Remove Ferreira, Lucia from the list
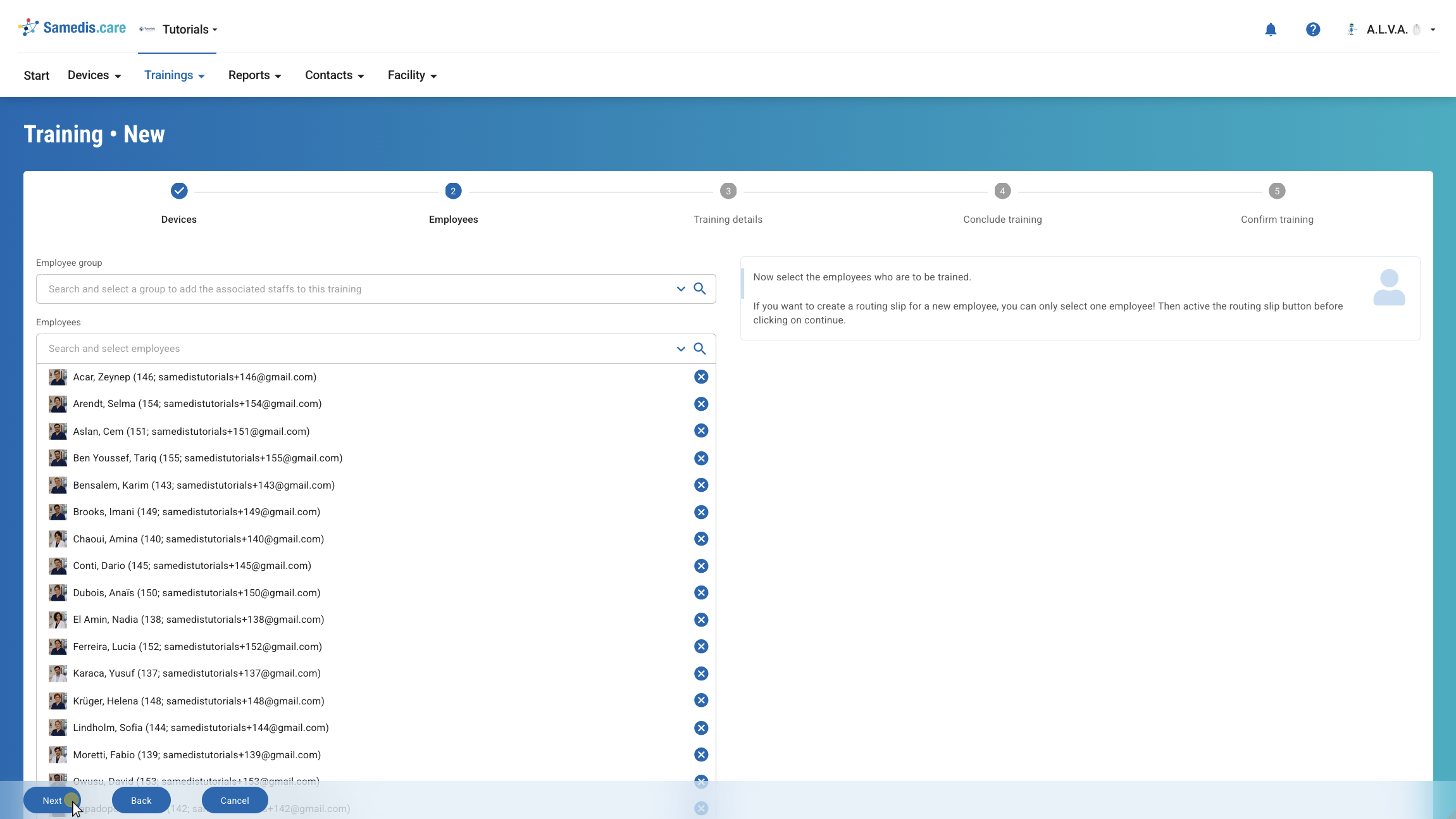 pos(701,647)
